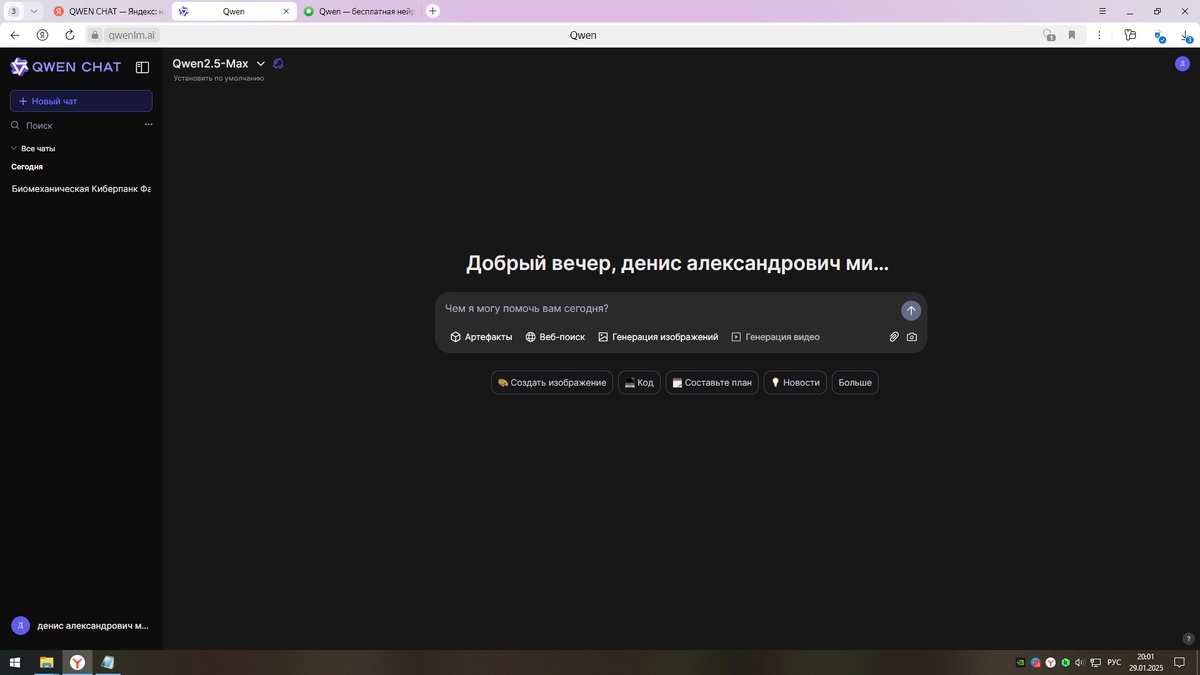Send the message with the arrow button
The width and height of the screenshot is (1200, 675).
coord(910,310)
